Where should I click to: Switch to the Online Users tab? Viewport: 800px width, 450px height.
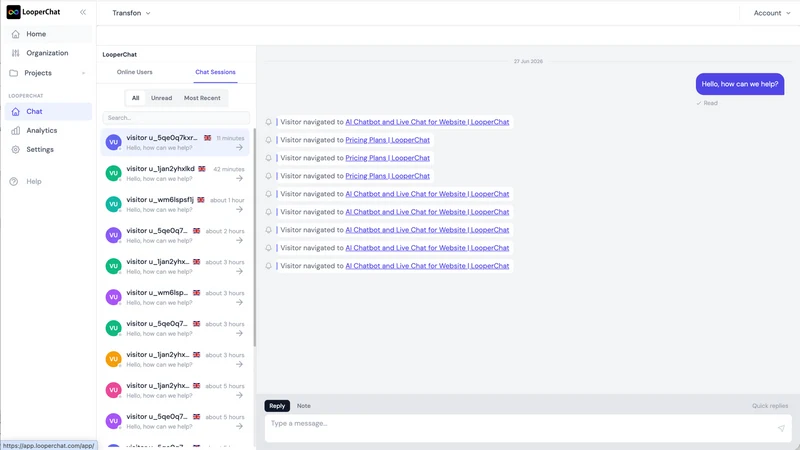coord(134,72)
